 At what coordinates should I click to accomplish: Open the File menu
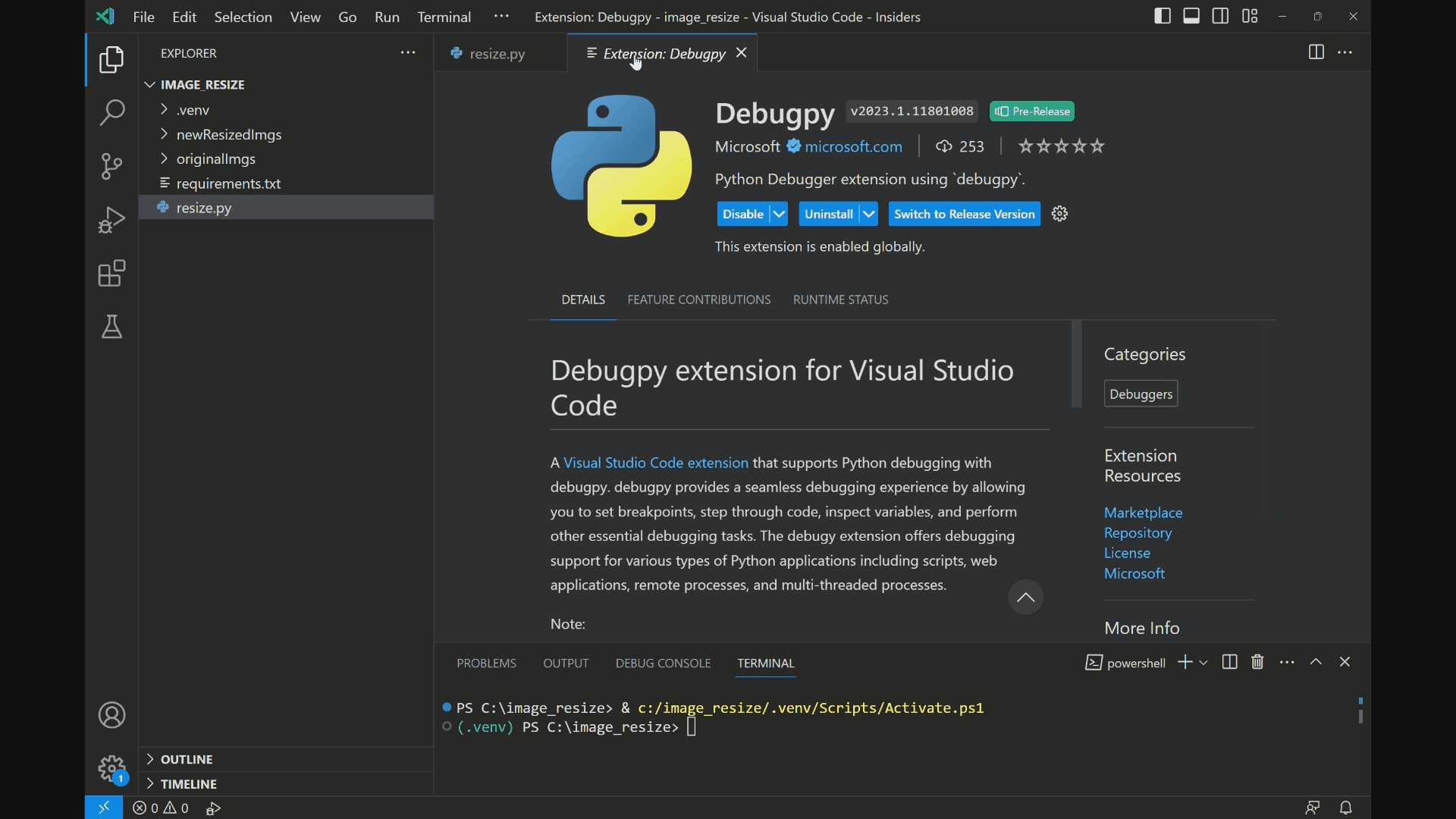click(143, 17)
